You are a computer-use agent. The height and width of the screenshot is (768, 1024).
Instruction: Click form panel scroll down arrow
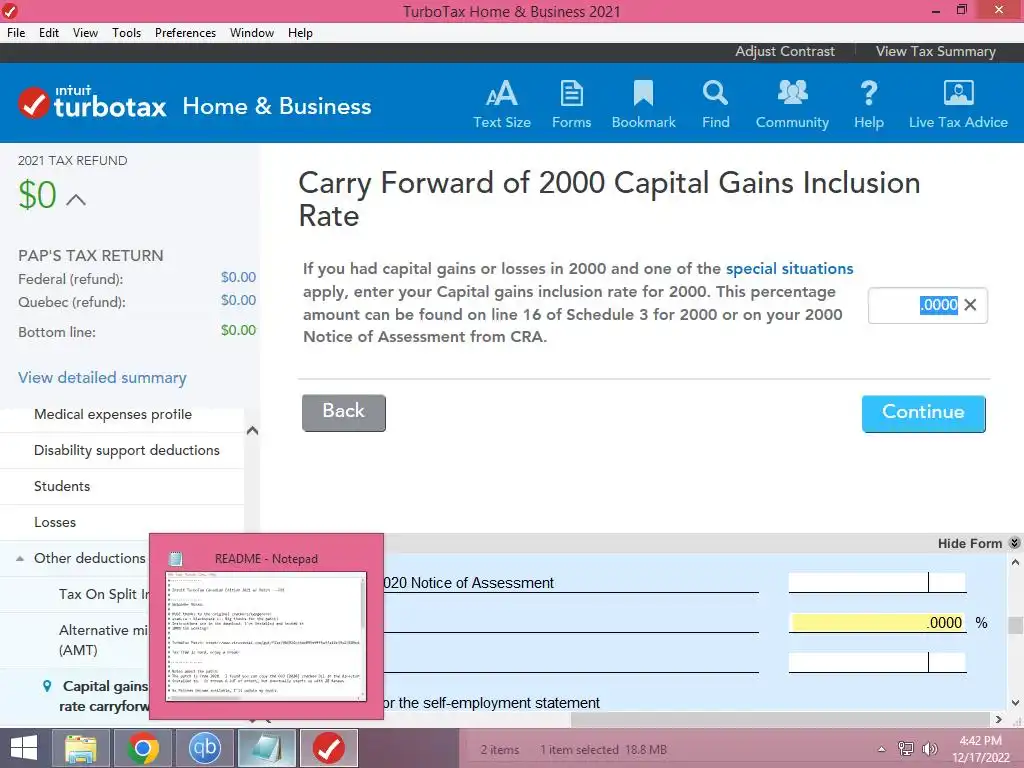1015,703
